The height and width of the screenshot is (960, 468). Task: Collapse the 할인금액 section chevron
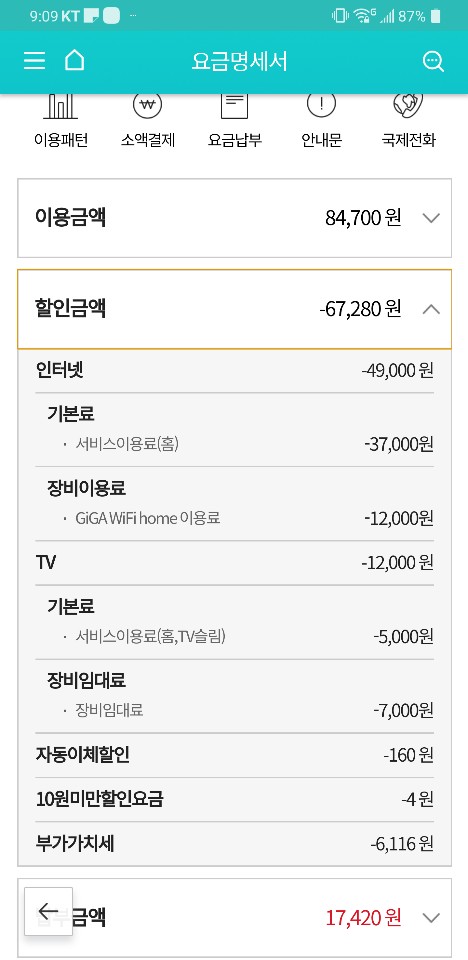pos(432,309)
